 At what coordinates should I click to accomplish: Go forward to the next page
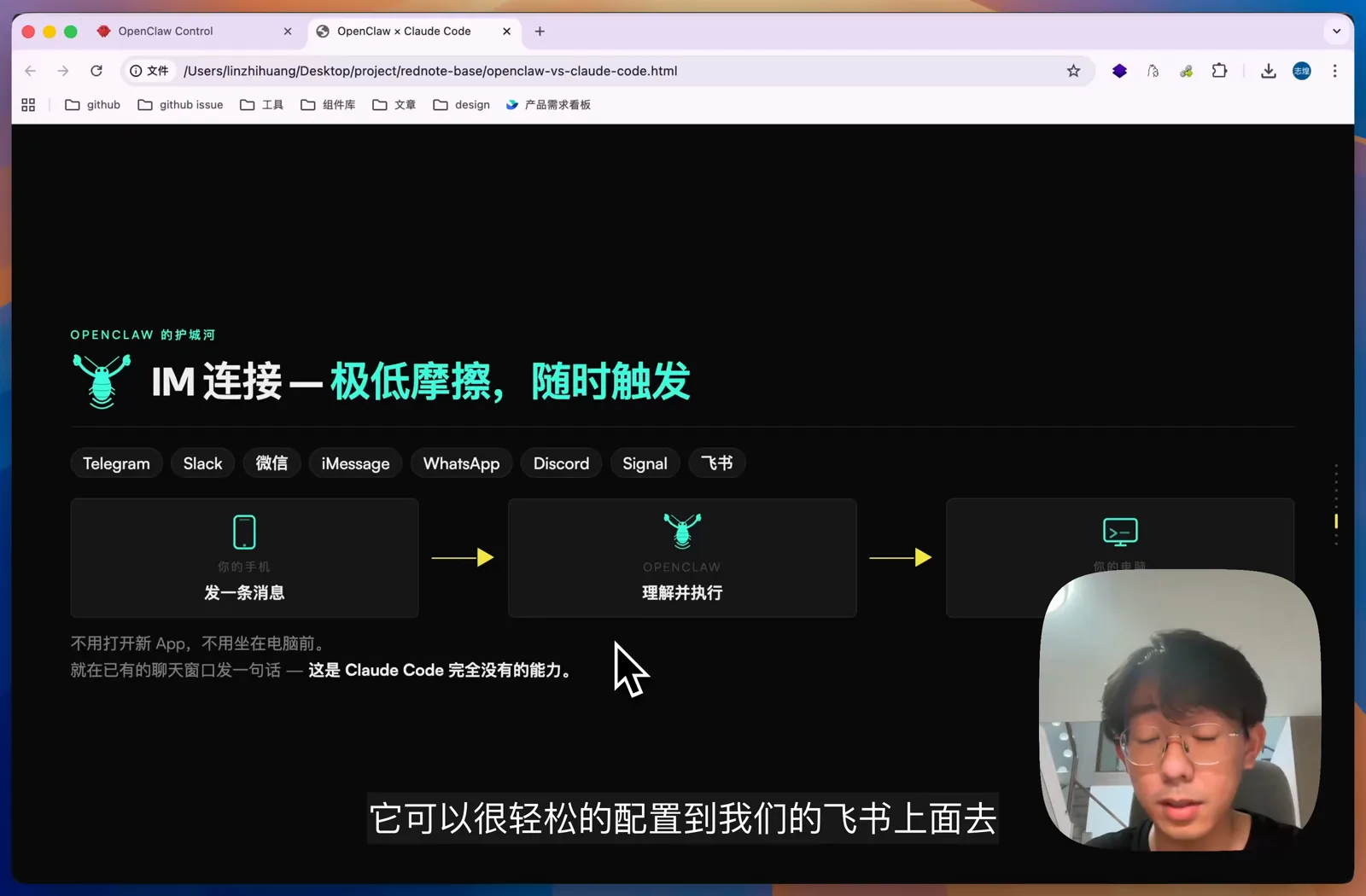point(63,71)
